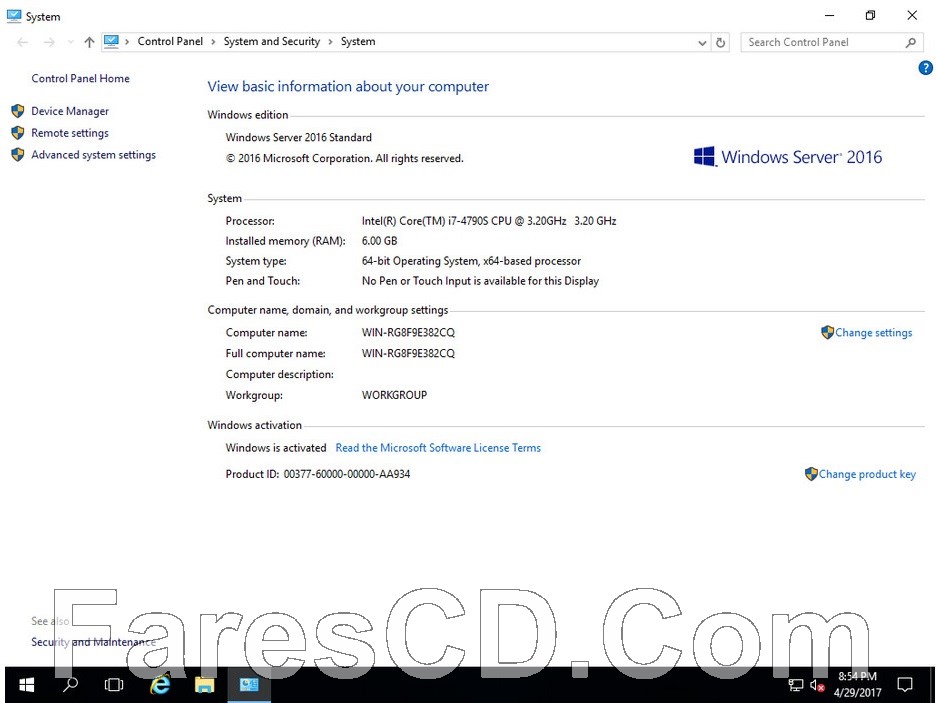This screenshot has width=937, height=703.
Task: Minimize the System window
Action: [829, 16]
